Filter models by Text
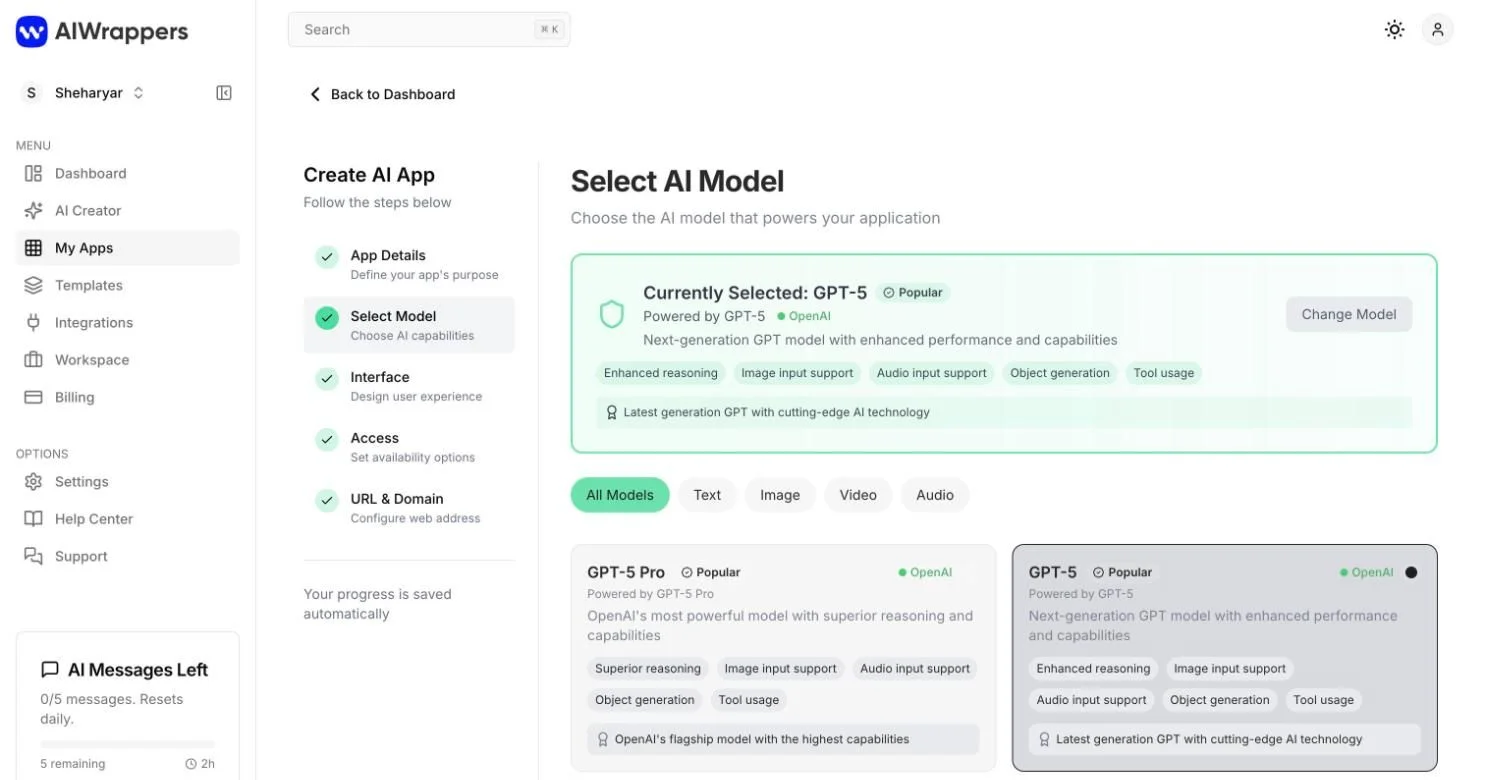The image size is (1485, 780). (x=707, y=495)
